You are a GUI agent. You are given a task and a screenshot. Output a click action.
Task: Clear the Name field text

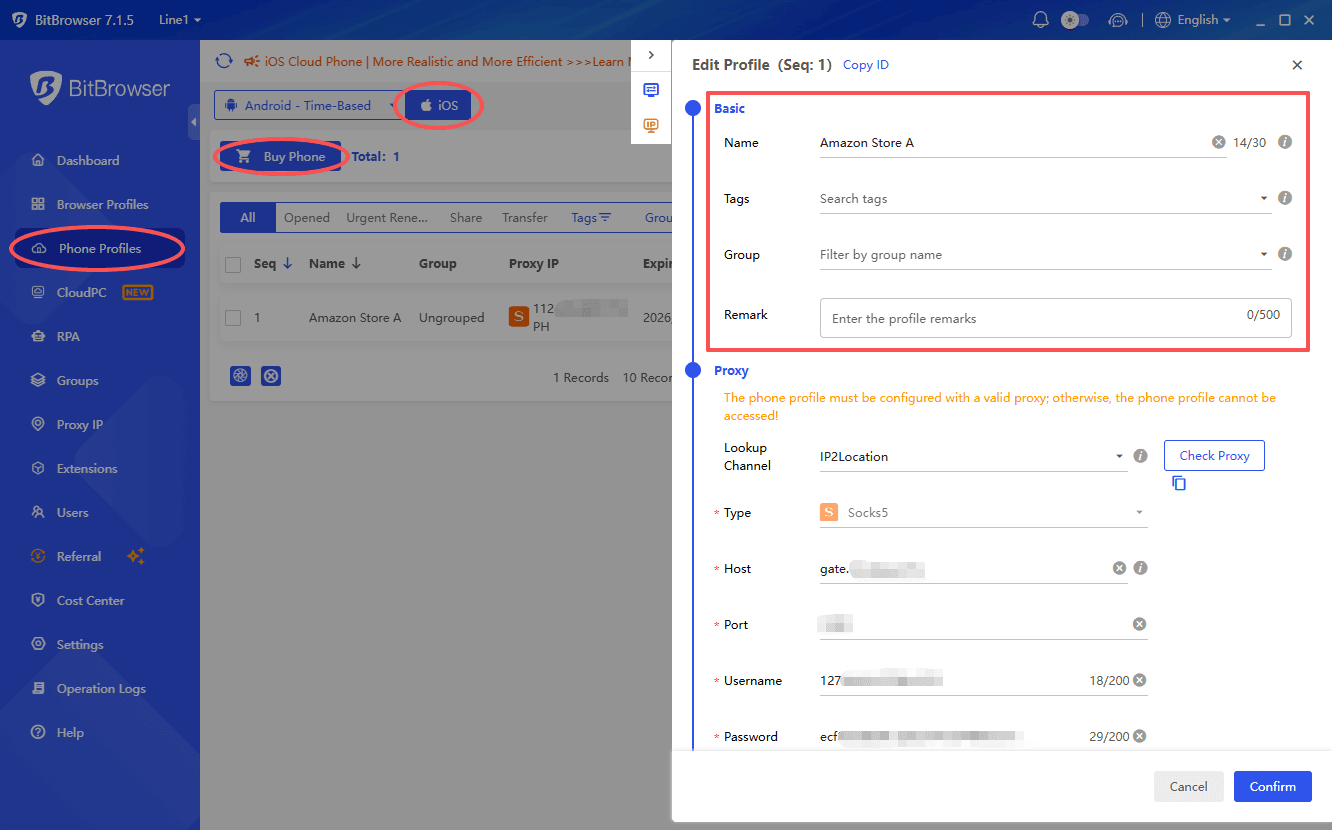(1219, 143)
